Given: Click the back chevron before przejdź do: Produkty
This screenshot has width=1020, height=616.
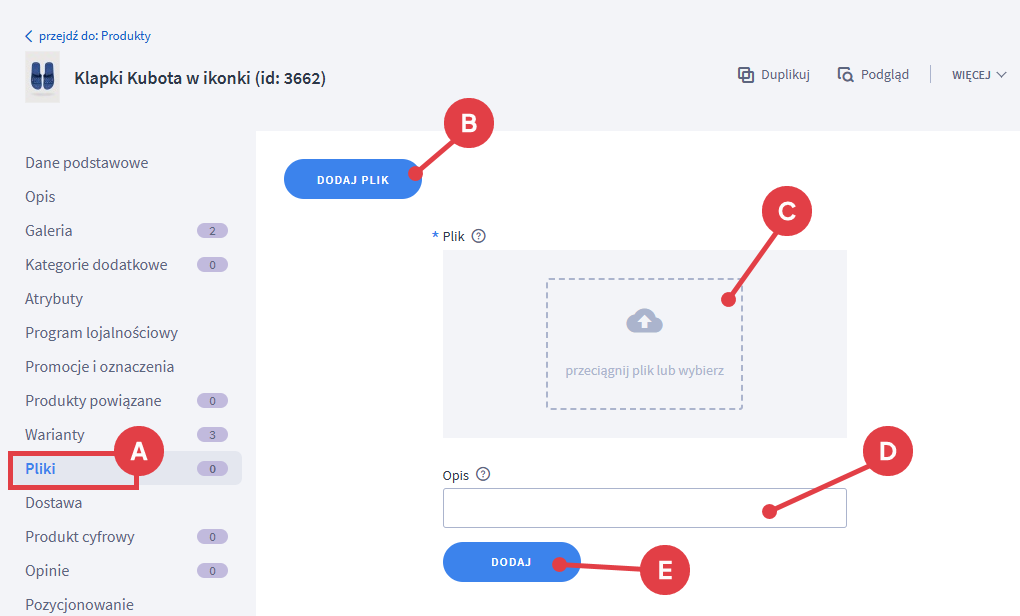Looking at the screenshot, I should point(29,36).
